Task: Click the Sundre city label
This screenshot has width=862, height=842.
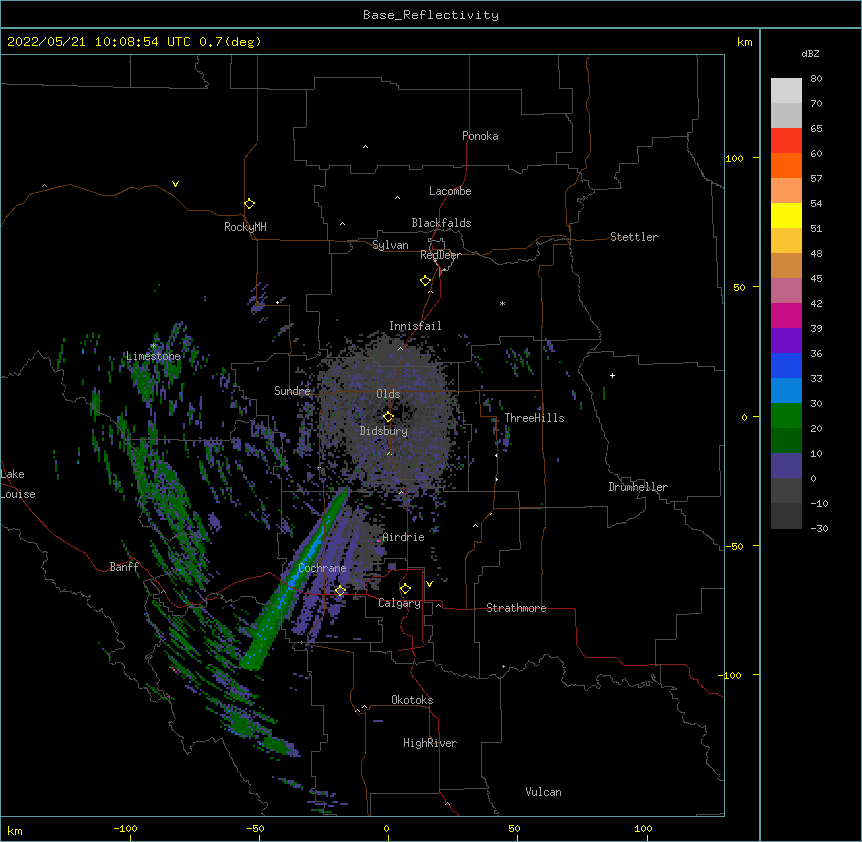Action: 292,391
